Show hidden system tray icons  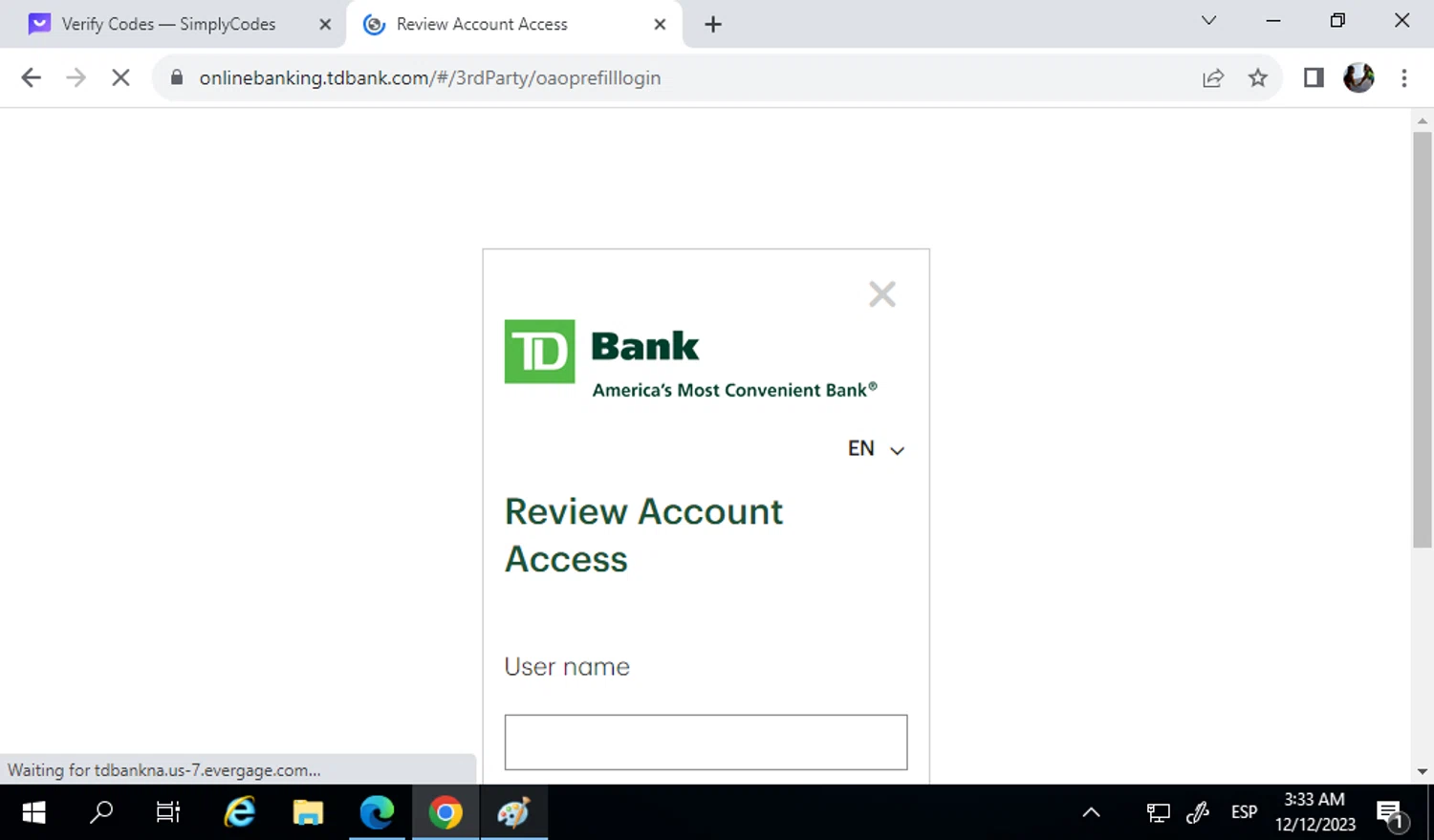pos(1091,813)
